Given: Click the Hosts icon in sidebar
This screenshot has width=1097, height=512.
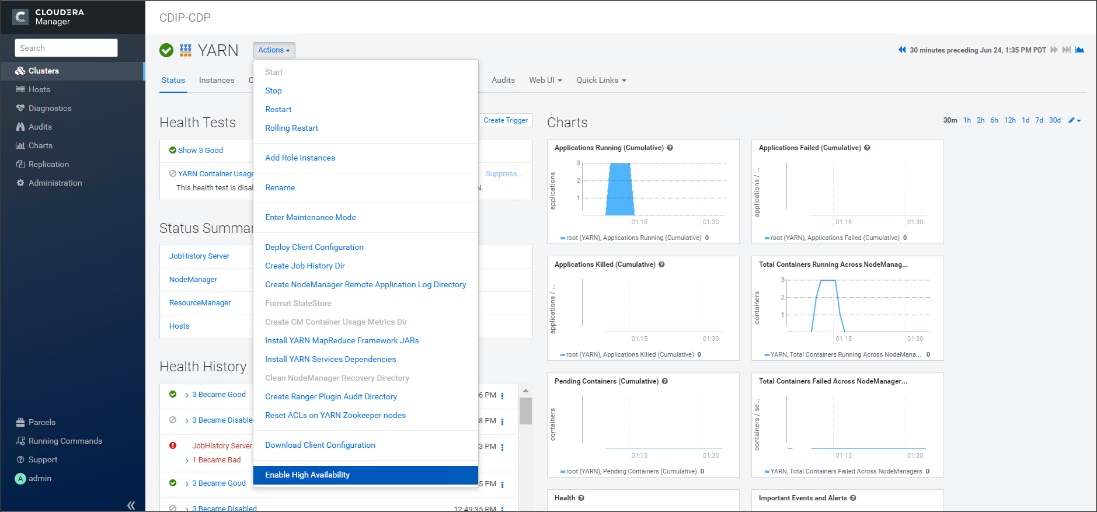Looking at the screenshot, I should 20,90.
